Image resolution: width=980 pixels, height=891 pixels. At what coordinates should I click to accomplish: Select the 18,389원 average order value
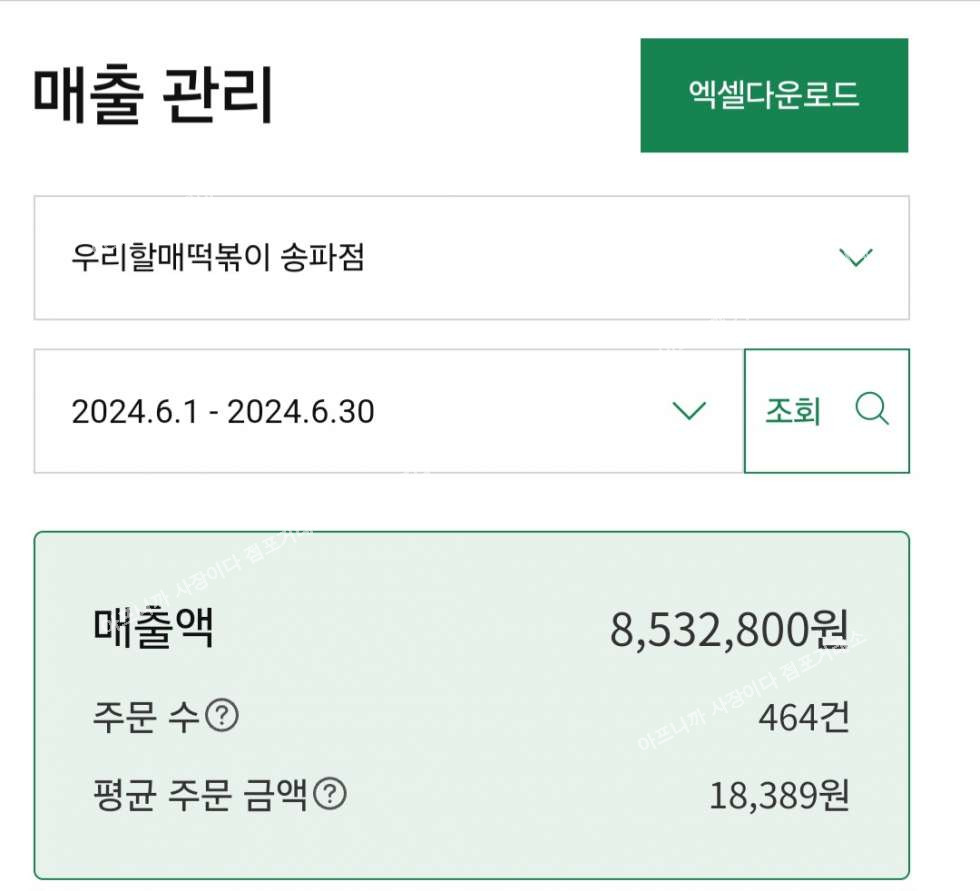point(779,796)
